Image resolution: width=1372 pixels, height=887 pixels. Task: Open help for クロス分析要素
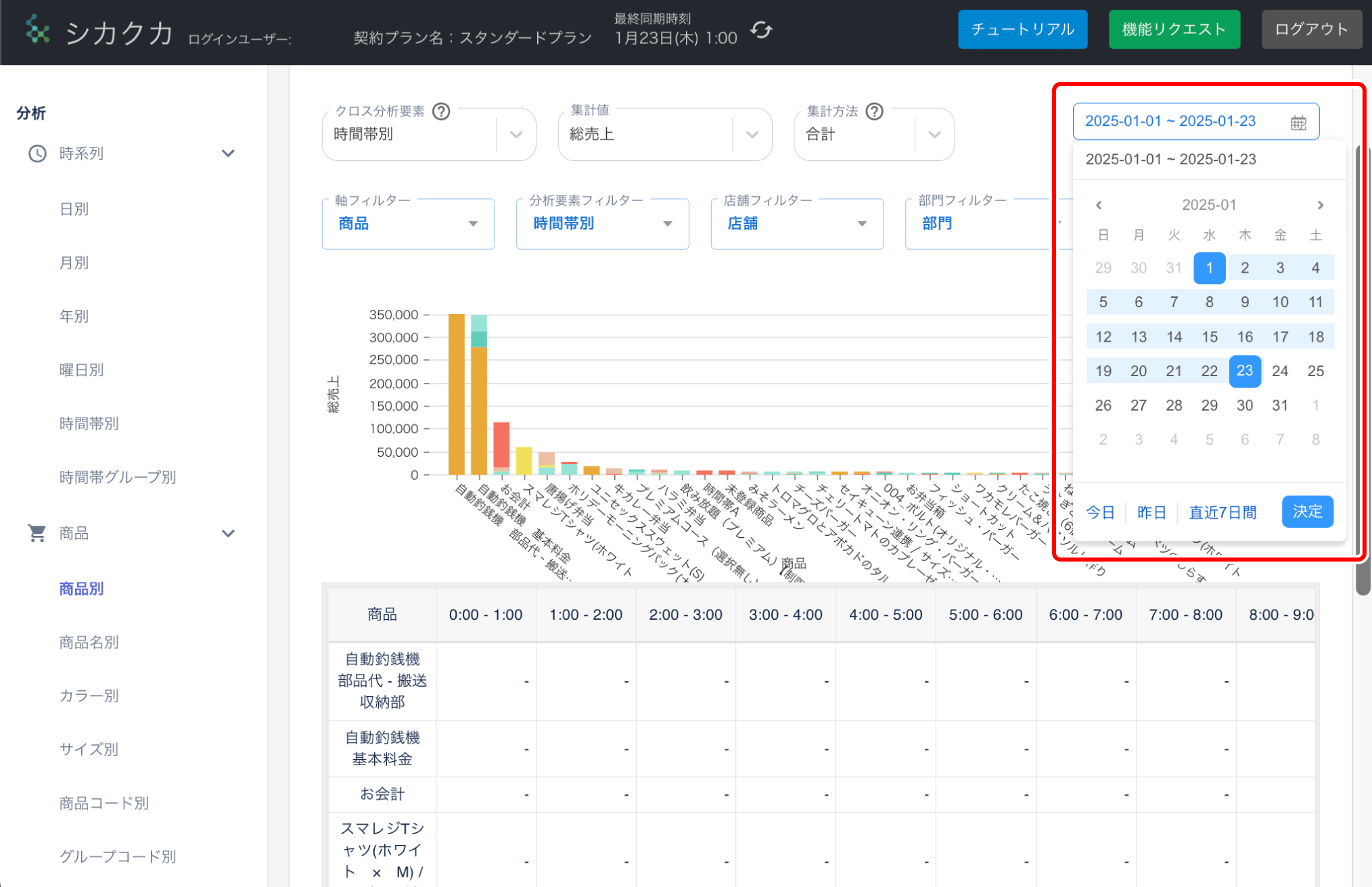tap(441, 111)
